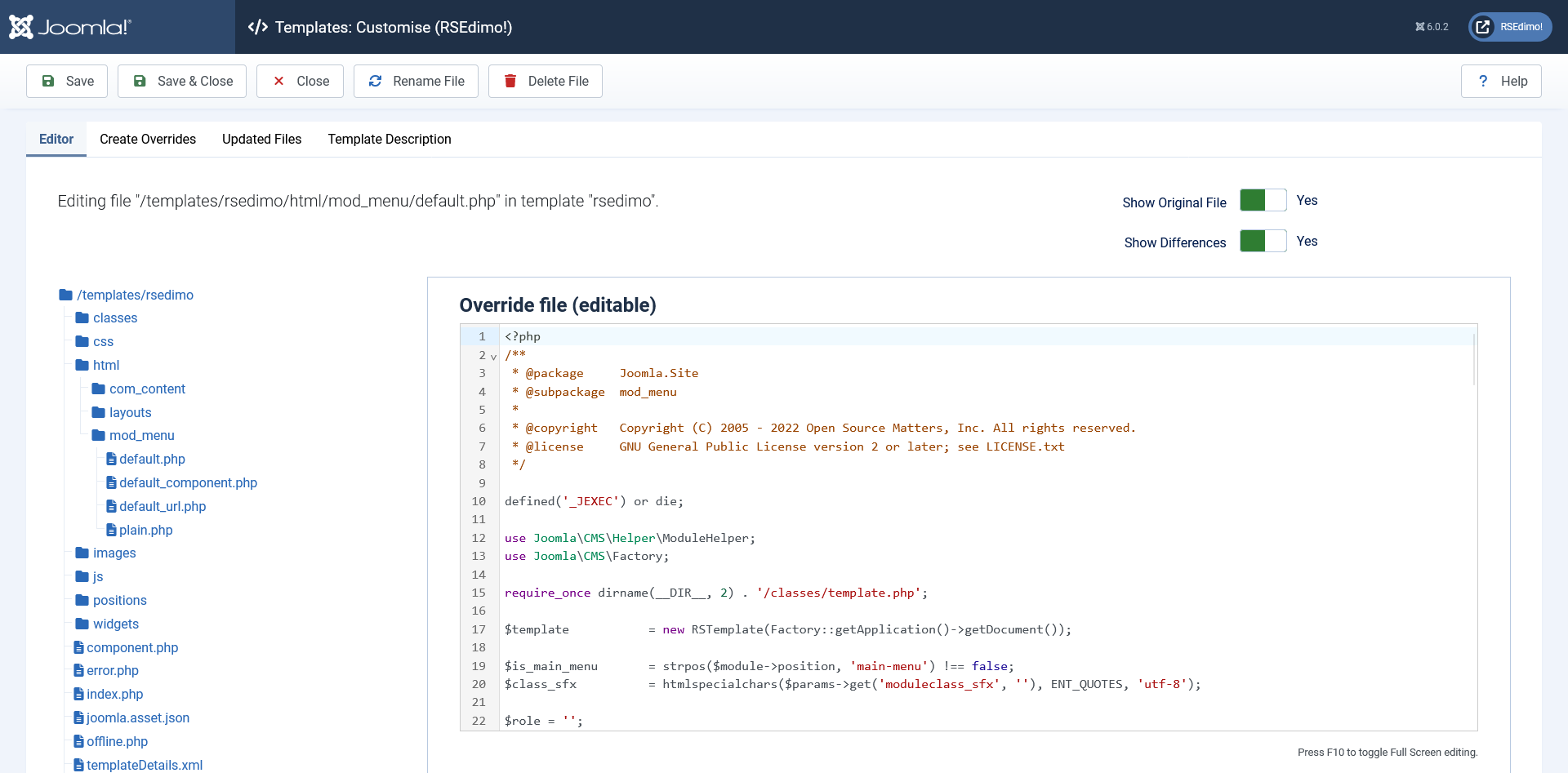This screenshot has width=1568, height=773.
Task: Click the Save floppy disk icon
Action: point(48,81)
